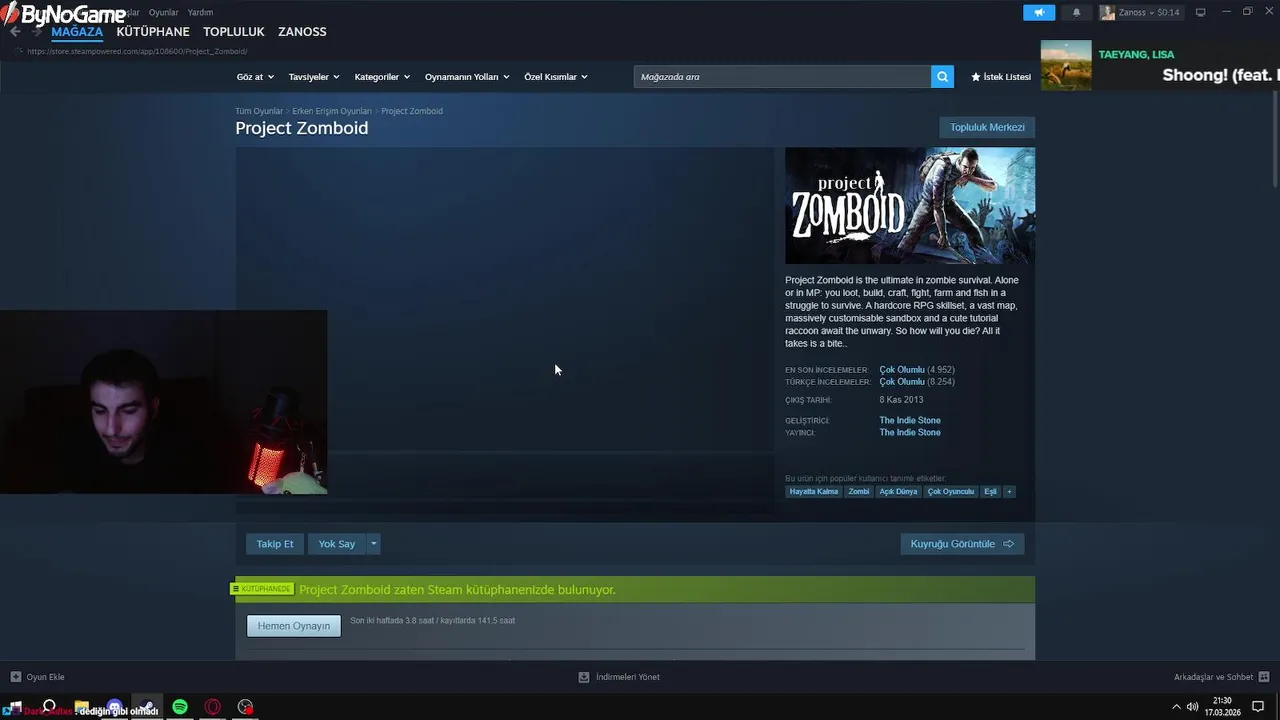Open Çok Olumlu (8.254) Turkish reviews link
Screen dimensions: 1280x720
pyautogui.click(x=917, y=382)
